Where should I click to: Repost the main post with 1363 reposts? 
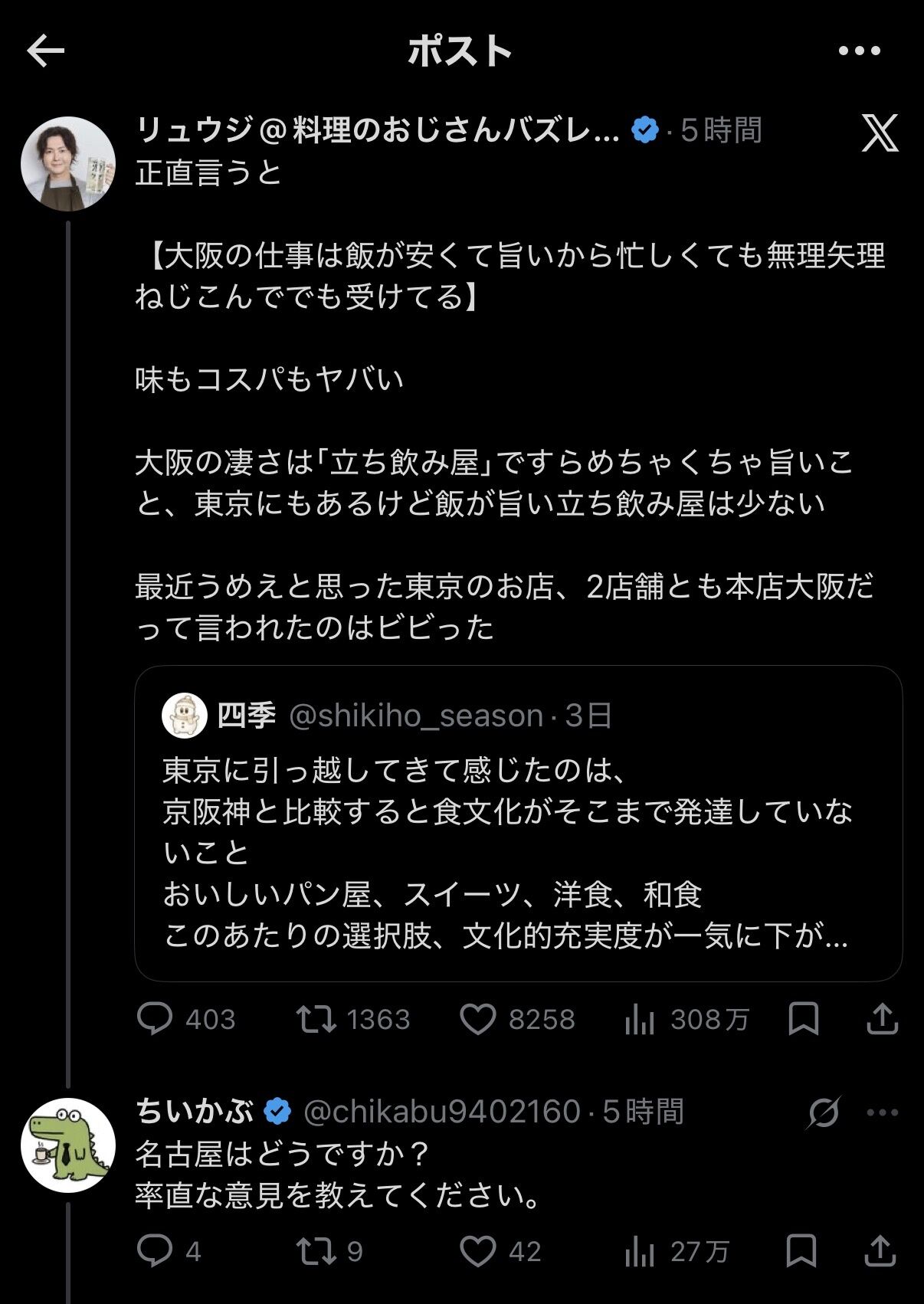tap(353, 1019)
